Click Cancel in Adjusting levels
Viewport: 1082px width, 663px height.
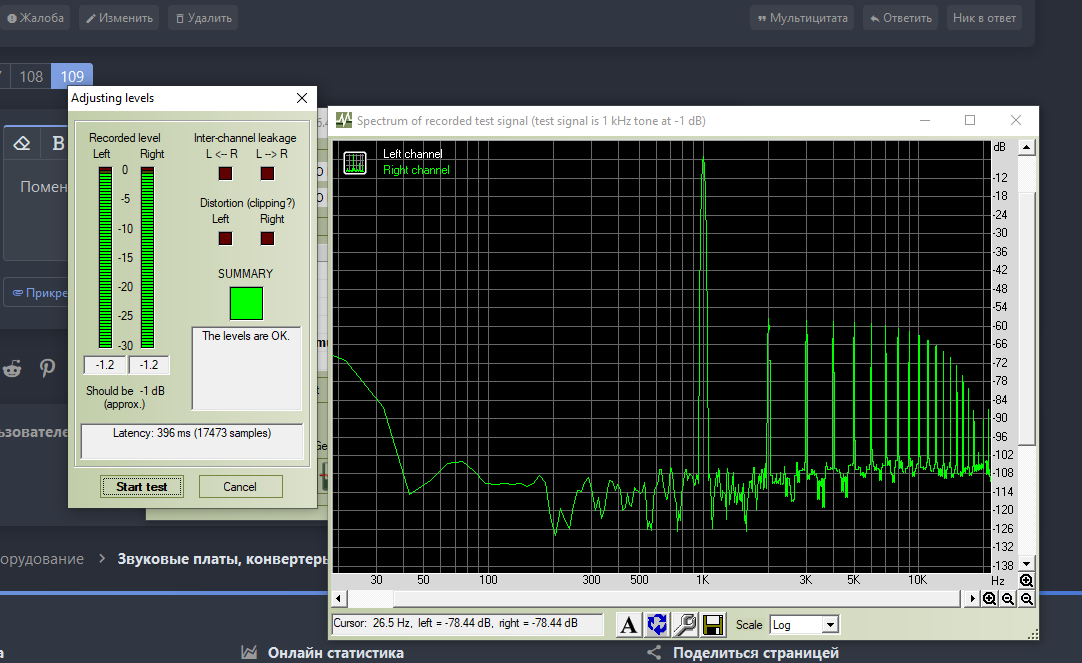click(x=240, y=486)
